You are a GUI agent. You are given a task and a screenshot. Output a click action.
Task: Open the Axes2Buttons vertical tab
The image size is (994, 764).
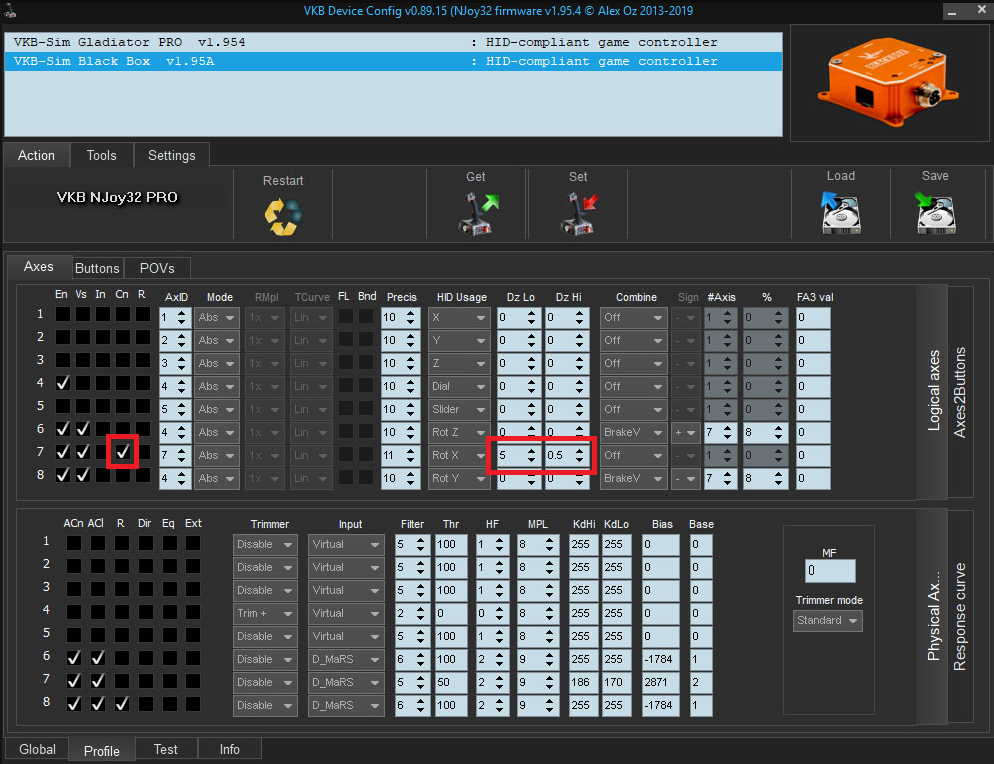(x=960, y=392)
